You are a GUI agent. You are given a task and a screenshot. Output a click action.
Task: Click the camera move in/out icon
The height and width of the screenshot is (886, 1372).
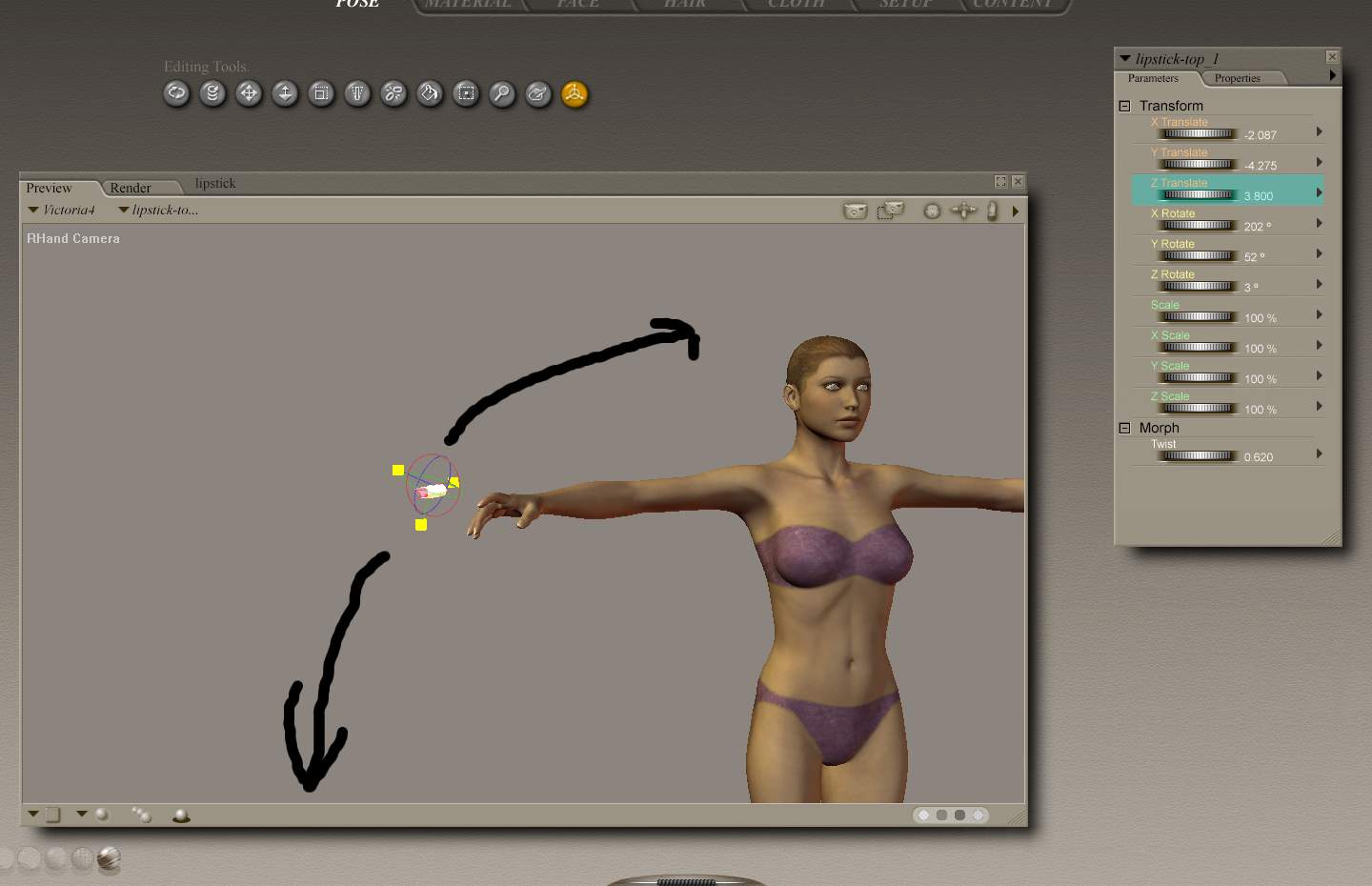[992, 211]
